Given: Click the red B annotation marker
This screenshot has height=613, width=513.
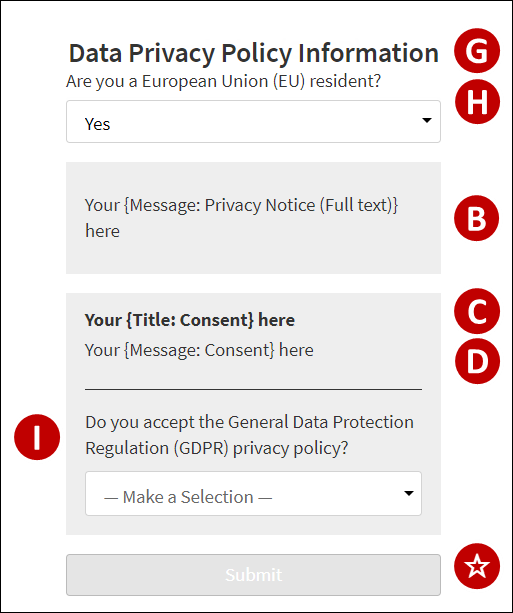Looking at the screenshot, I should pos(476,218).
